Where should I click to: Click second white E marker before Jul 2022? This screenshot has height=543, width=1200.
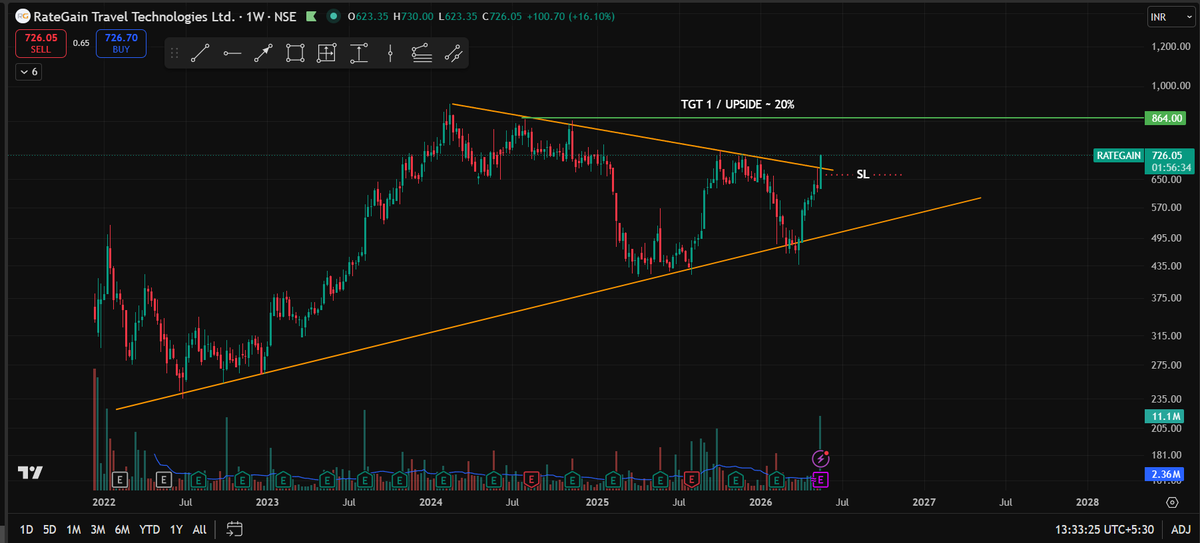point(162,480)
